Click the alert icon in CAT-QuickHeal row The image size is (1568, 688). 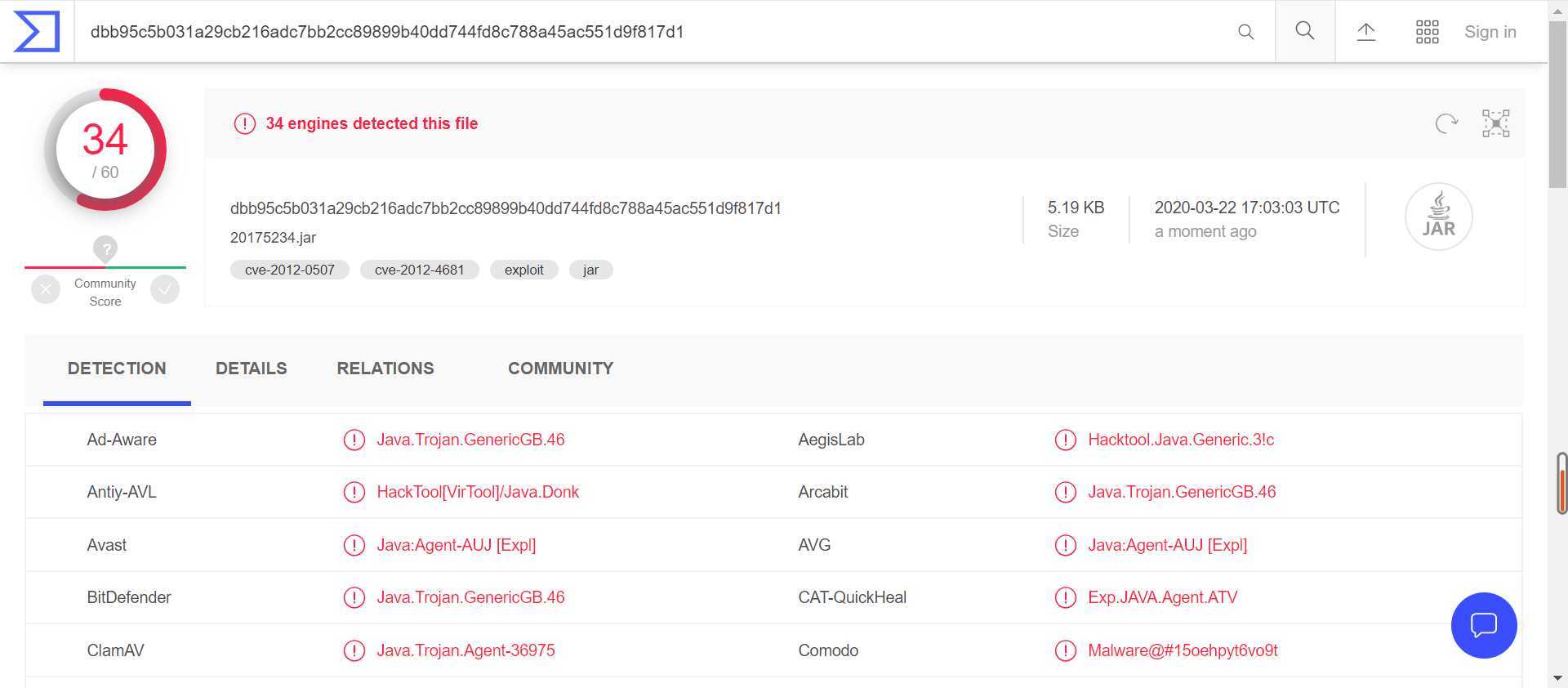point(1065,597)
